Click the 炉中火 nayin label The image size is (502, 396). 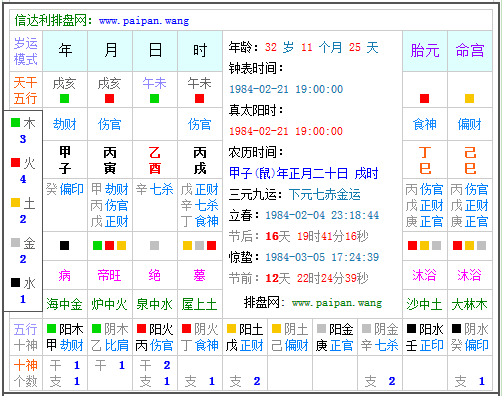click(109, 304)
